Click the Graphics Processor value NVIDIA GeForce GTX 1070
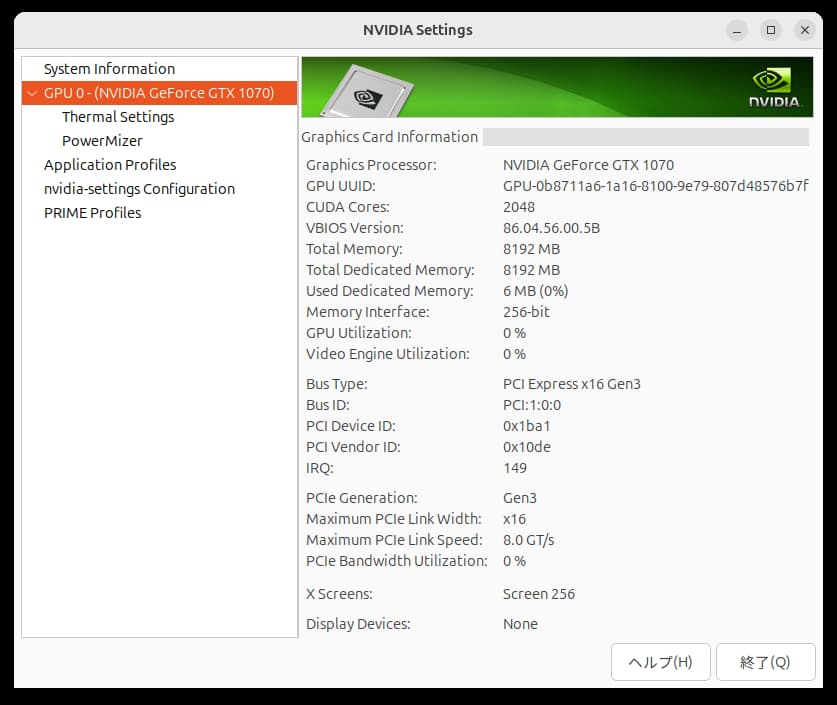The image size is (837, 705). (x=588, y=165)
